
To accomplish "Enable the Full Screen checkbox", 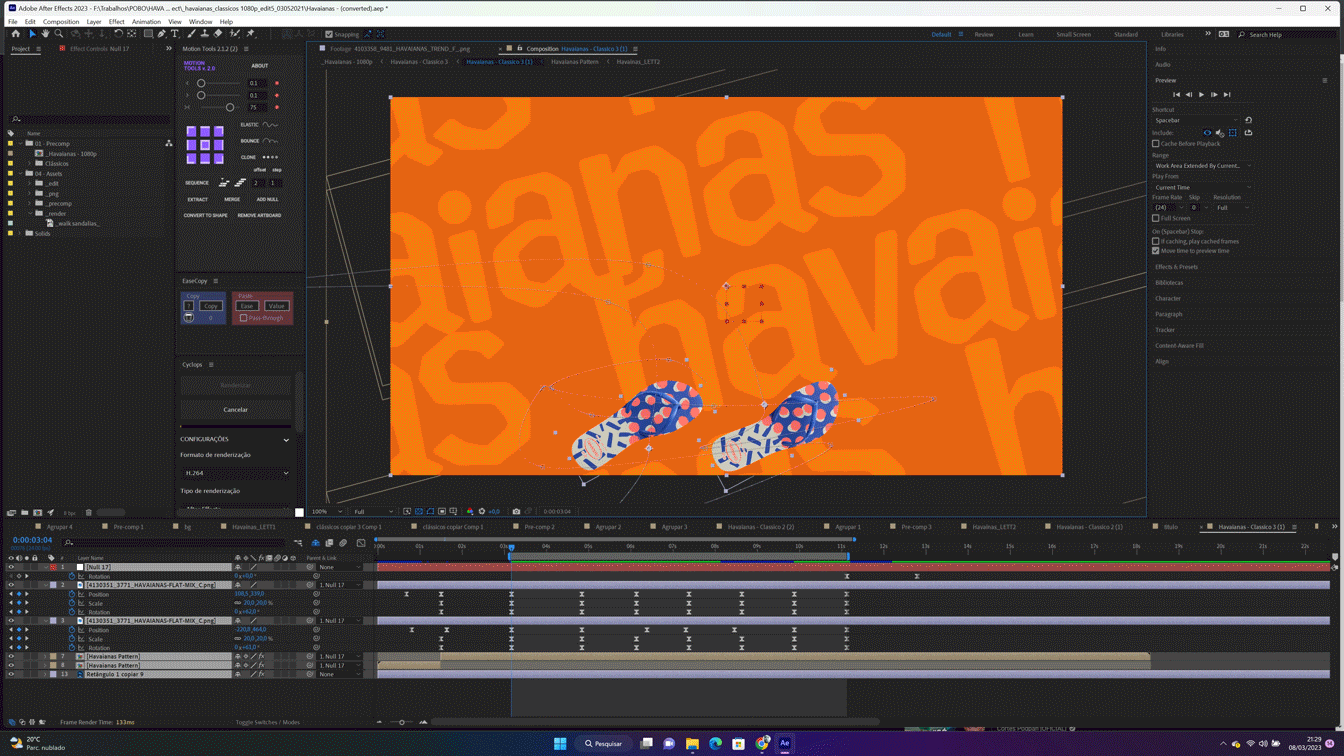I will click(1156, 218).
